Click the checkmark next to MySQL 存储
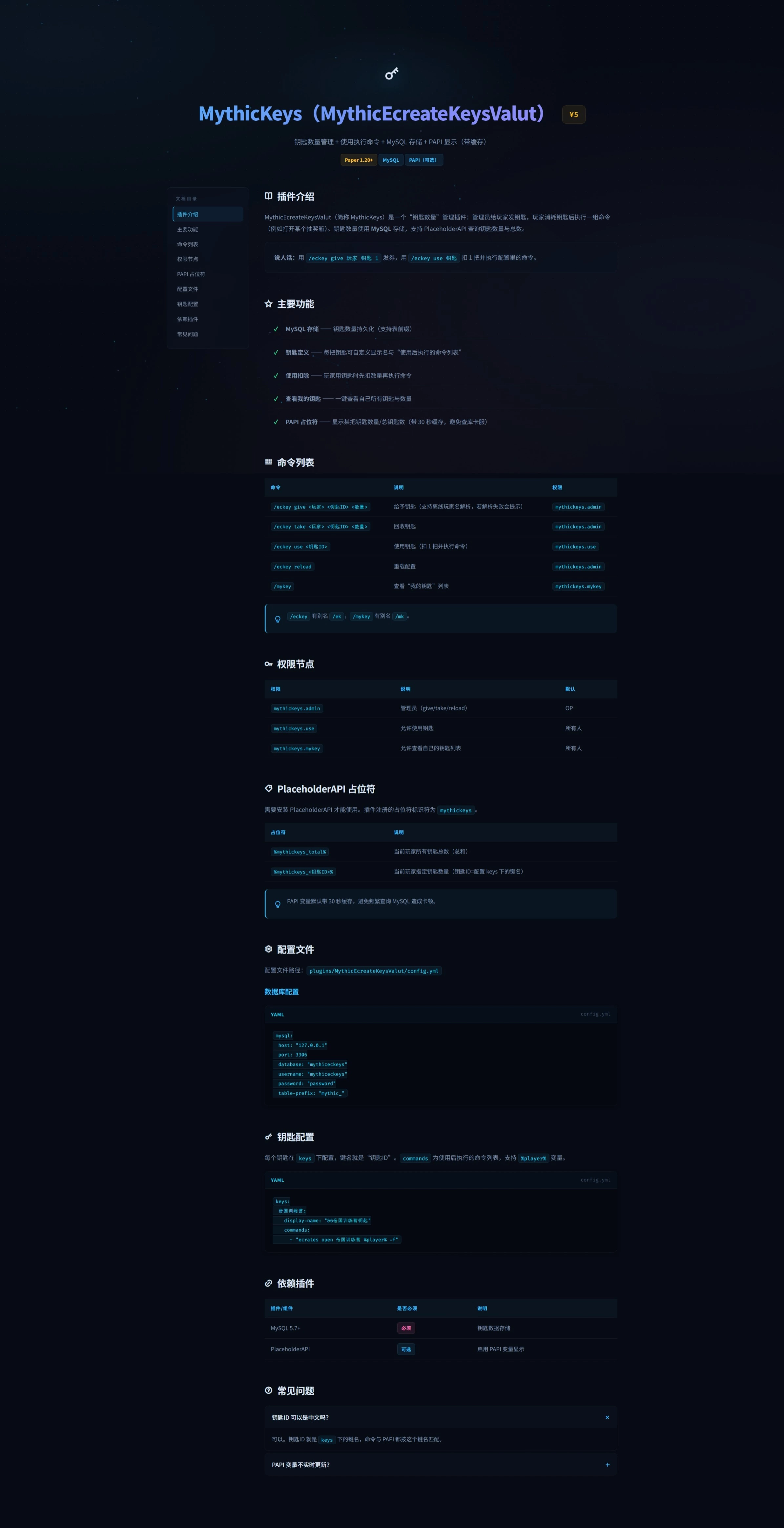Screen dimensions: 784x1528 (x=276, y=329)
